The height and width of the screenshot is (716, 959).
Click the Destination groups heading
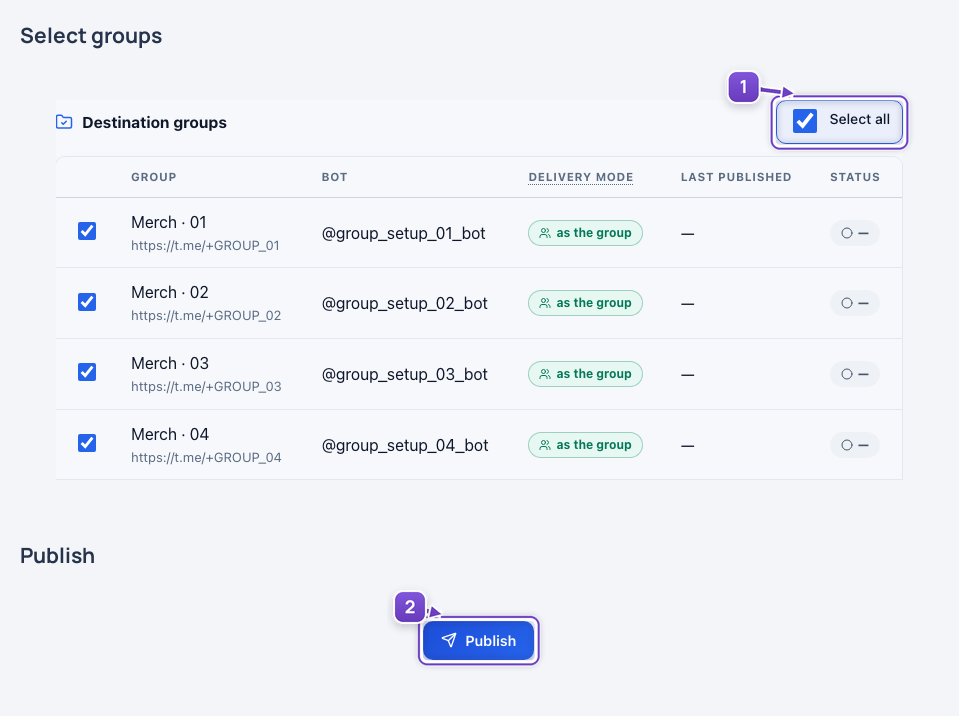tap(154, 122)
